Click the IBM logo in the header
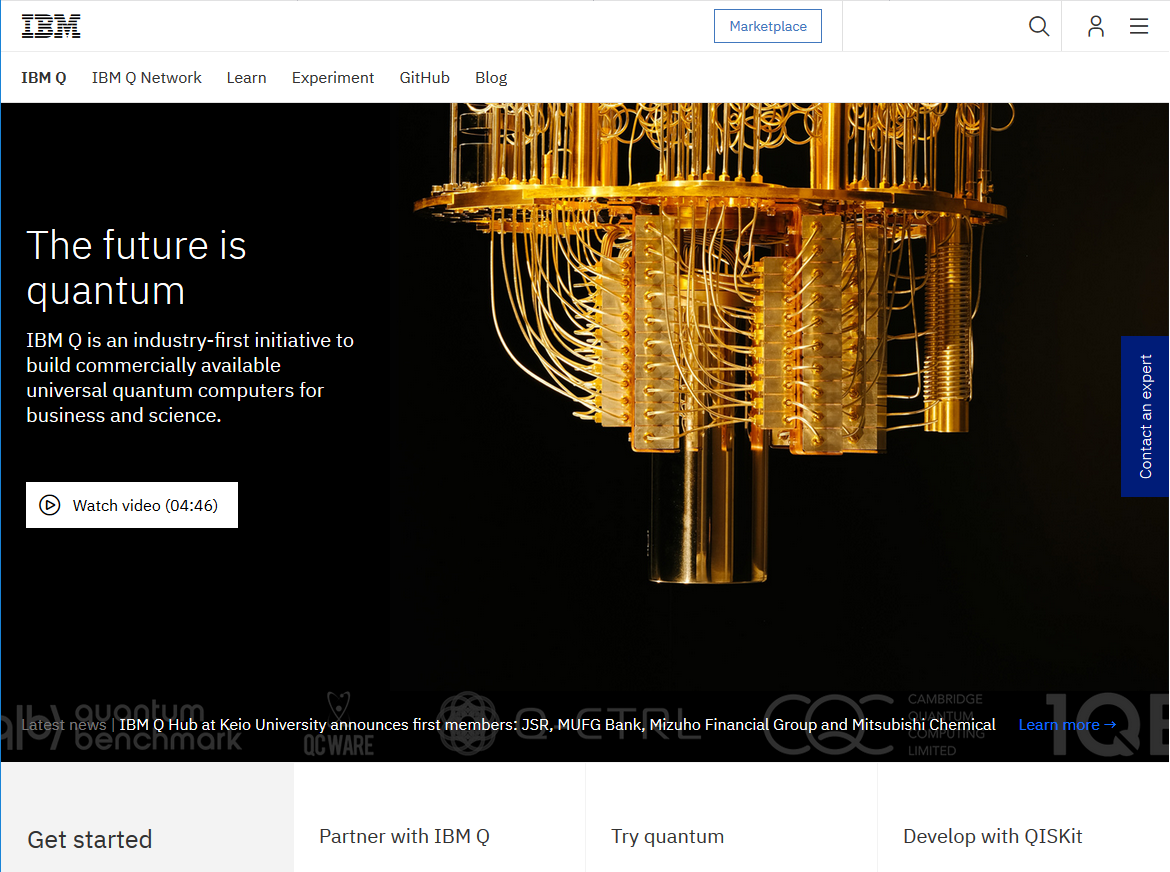 click(51, 27)
